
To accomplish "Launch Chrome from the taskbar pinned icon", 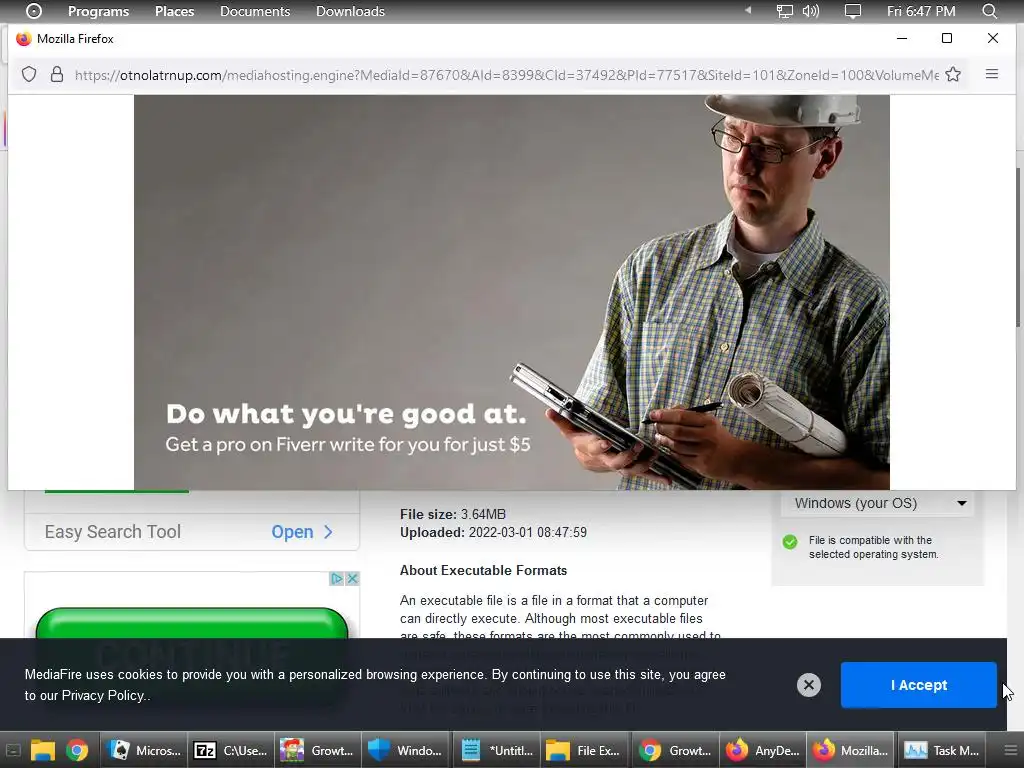I will click(x=77, y=750).
